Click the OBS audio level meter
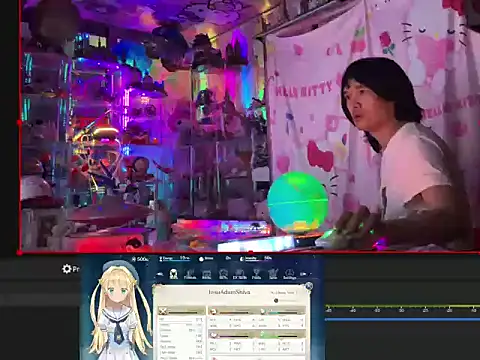The image size is (480, 360). (x=403, y=306)
